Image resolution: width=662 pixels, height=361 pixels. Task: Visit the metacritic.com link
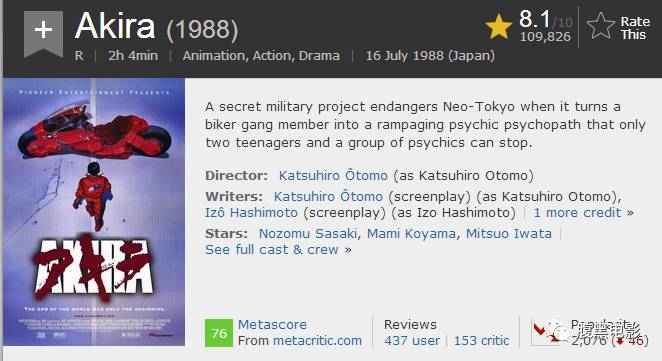tap(317, 340)
